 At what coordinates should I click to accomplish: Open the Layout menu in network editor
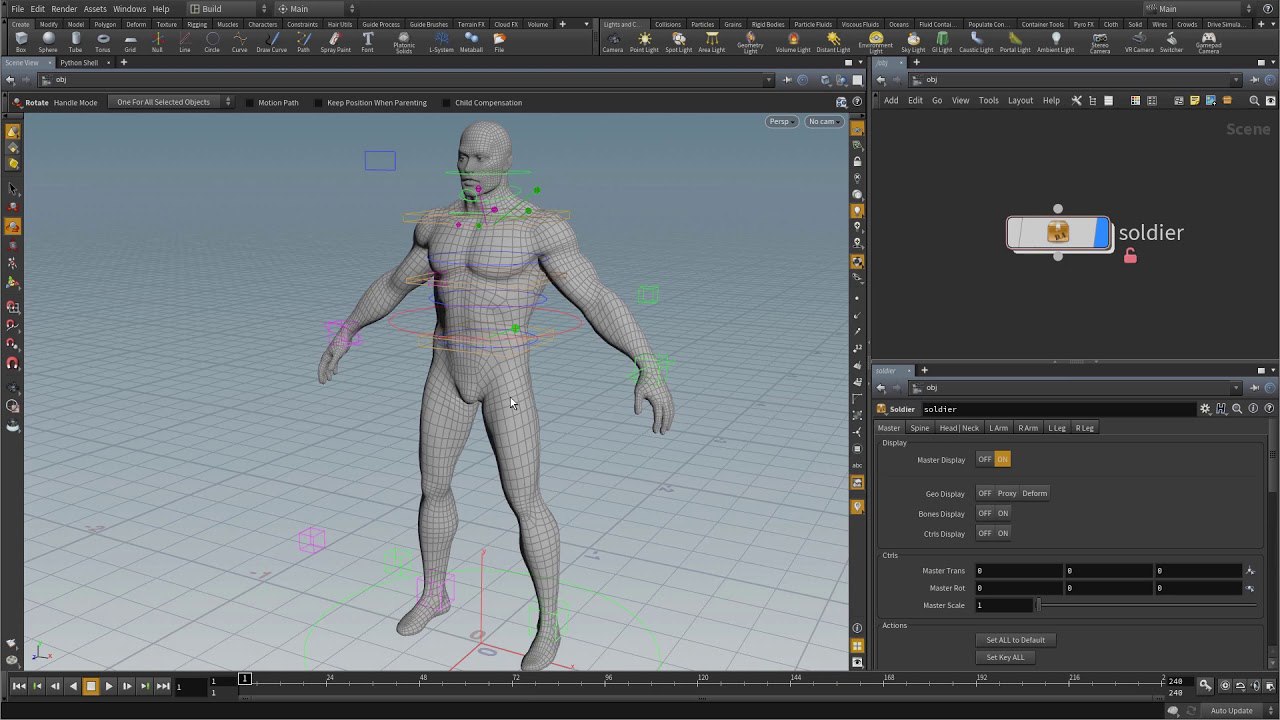coord(1020,100)
